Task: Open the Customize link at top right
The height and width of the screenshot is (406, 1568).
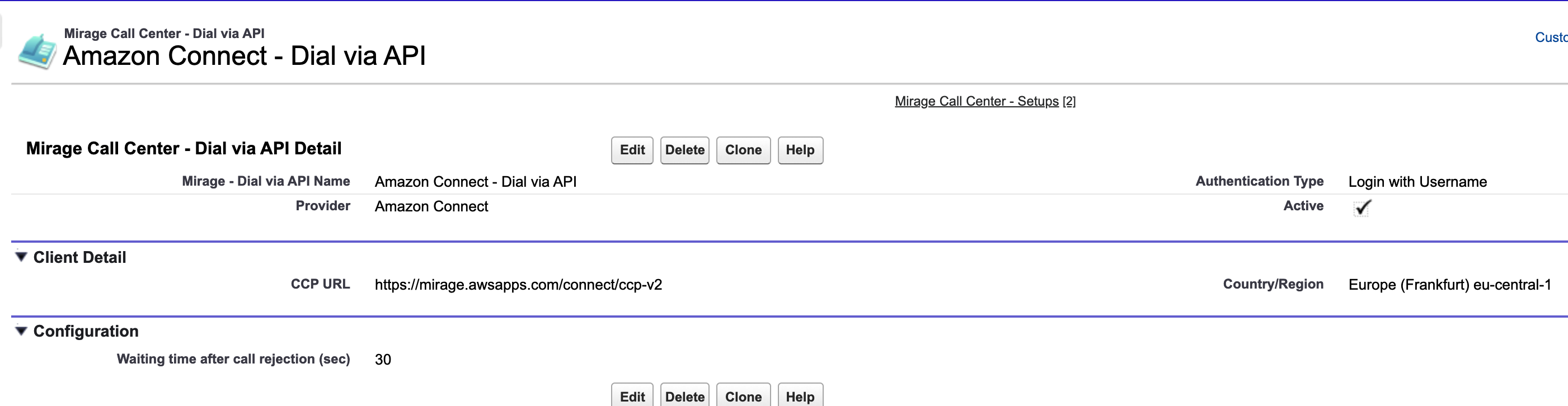Action: tap(1551, 37)
